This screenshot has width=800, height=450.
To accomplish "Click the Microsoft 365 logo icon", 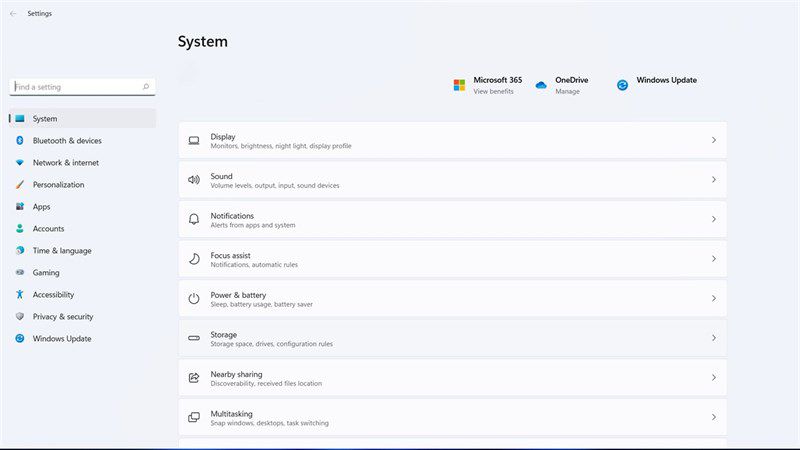I will pos(459,85).
